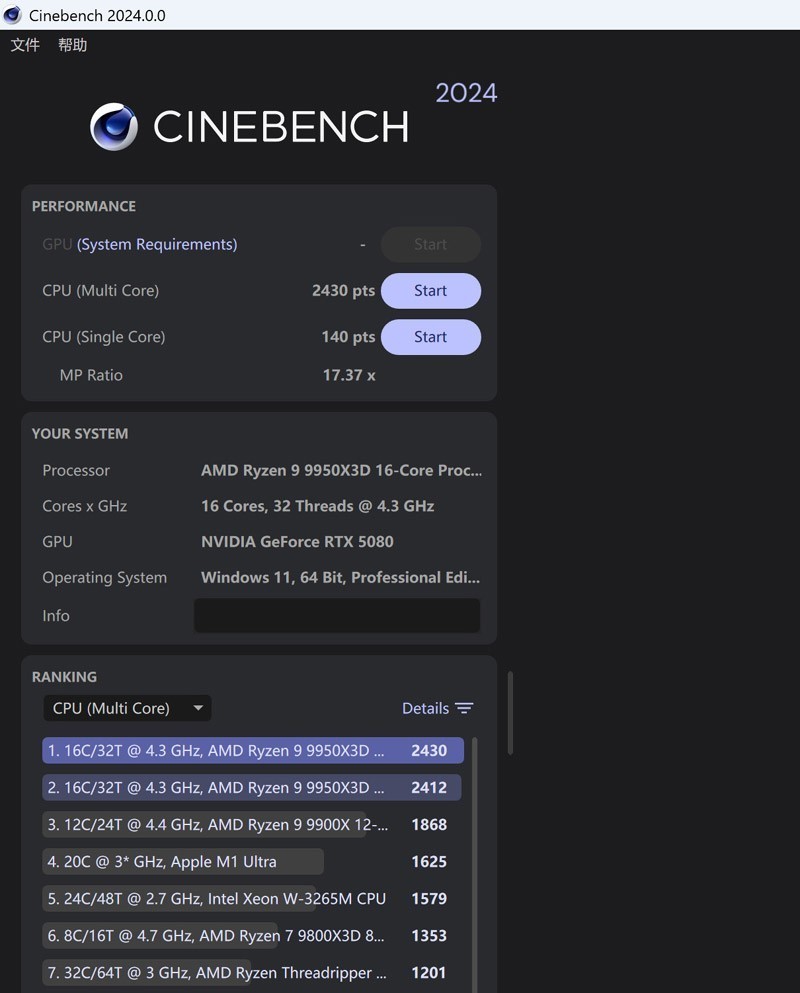Click the Details filter lines icon

click(464, 708)
